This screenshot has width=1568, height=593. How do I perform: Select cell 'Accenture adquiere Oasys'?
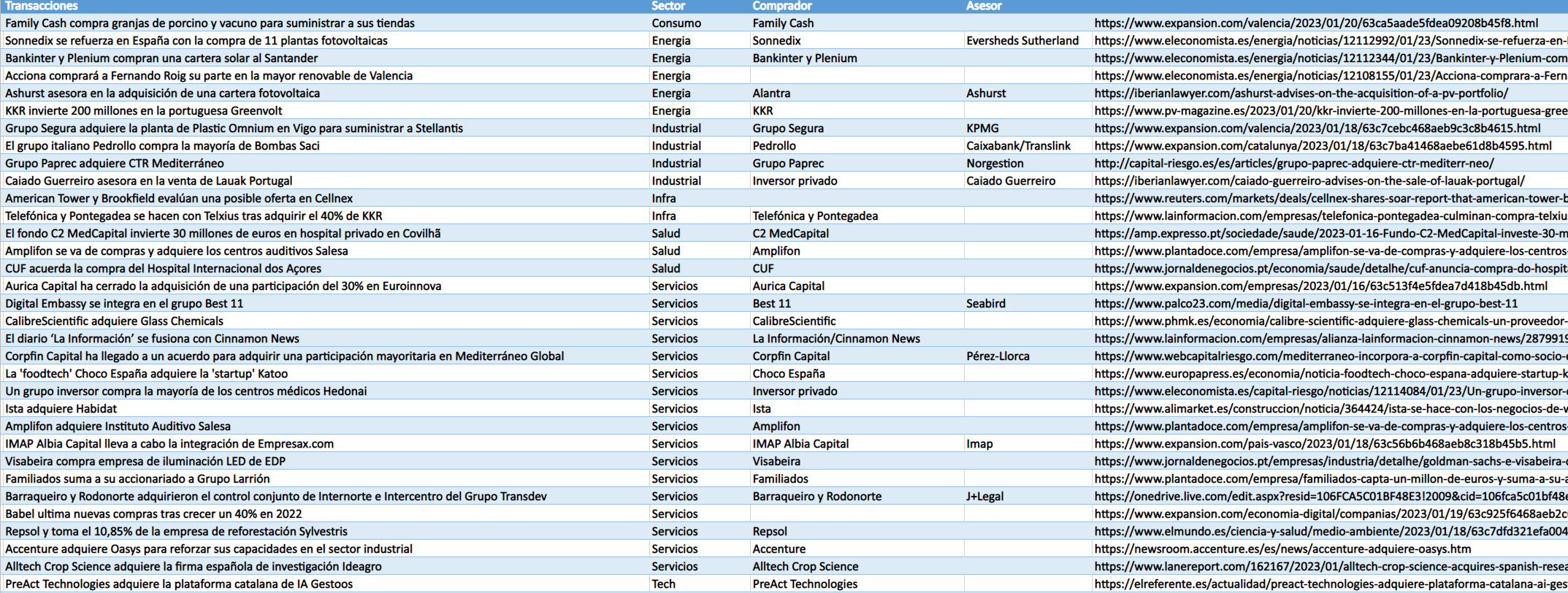[x=324, y=549]
